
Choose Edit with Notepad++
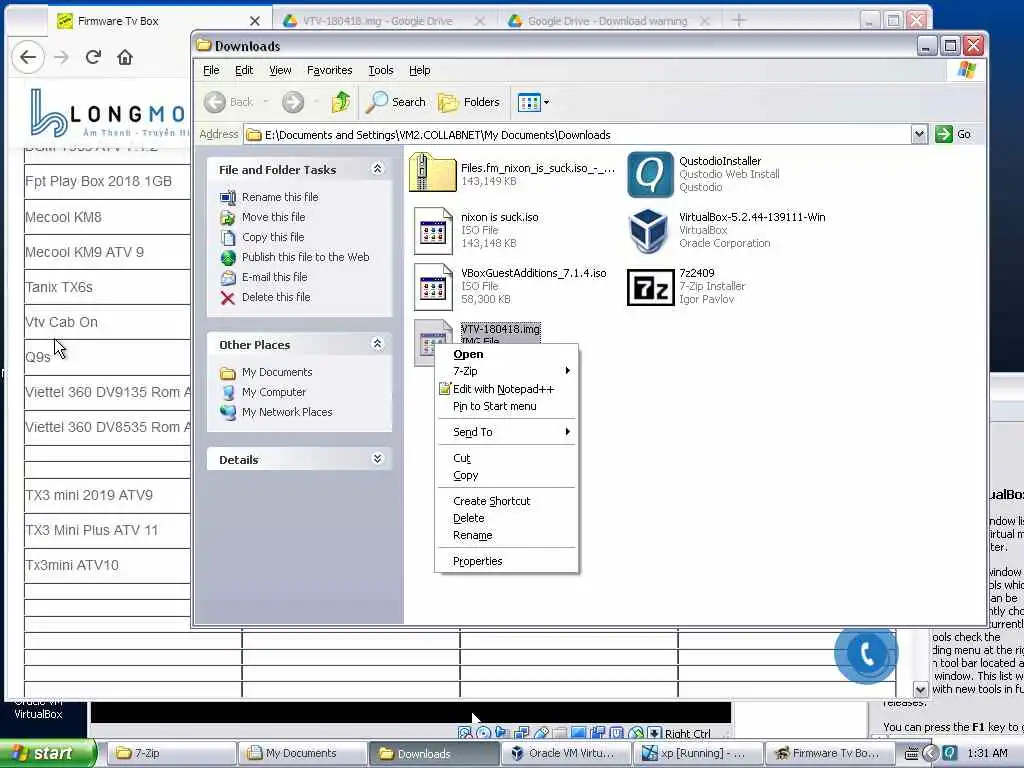pyautogui.click(x=506, y=389)
